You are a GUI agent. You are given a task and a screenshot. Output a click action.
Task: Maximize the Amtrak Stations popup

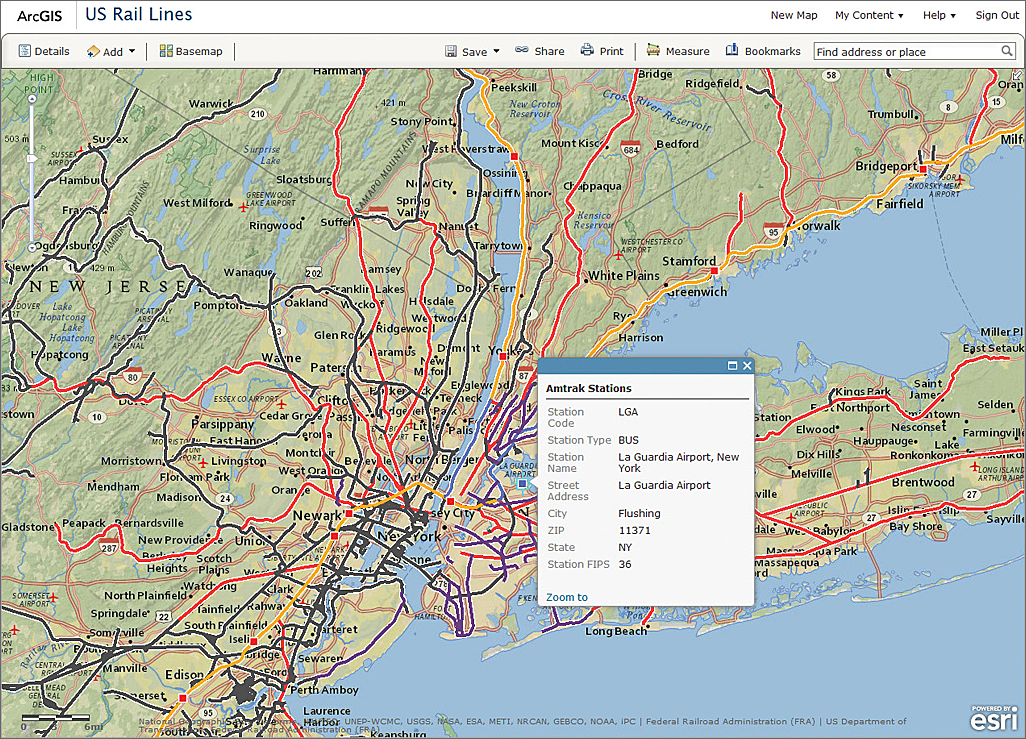coord(732,366)
